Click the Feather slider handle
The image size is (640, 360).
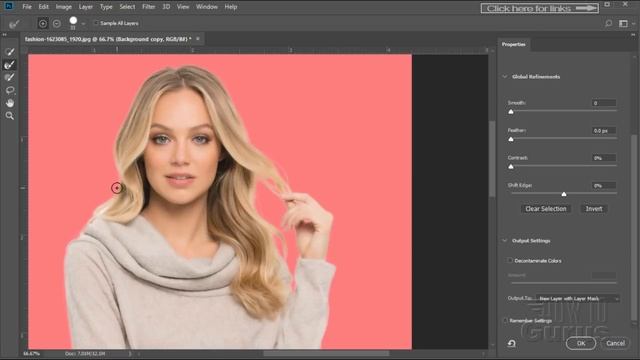tap(511, 139)
